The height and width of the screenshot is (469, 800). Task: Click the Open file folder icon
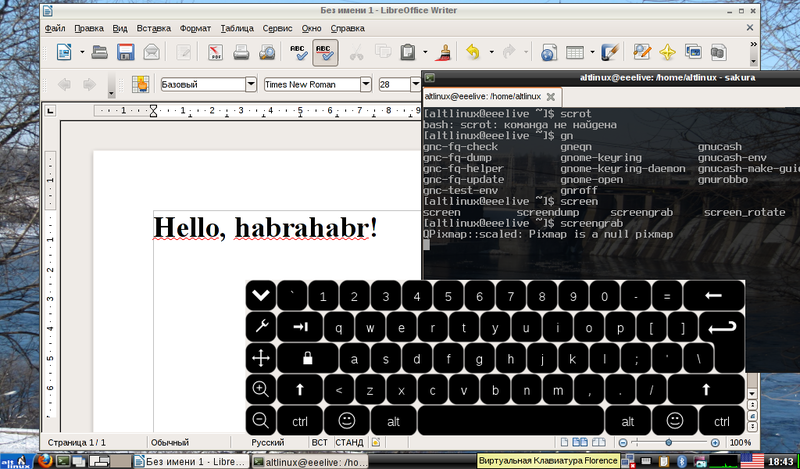[x=99, y=52]
